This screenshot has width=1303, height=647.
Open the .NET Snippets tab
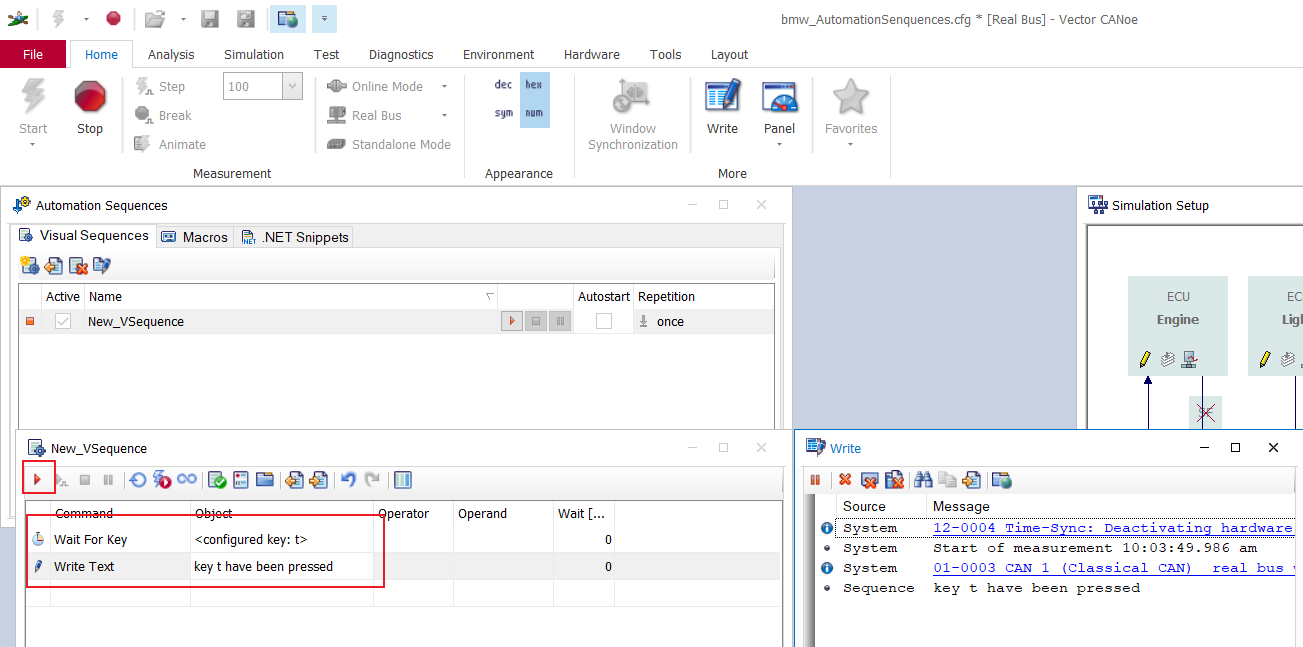pos(294,237)
